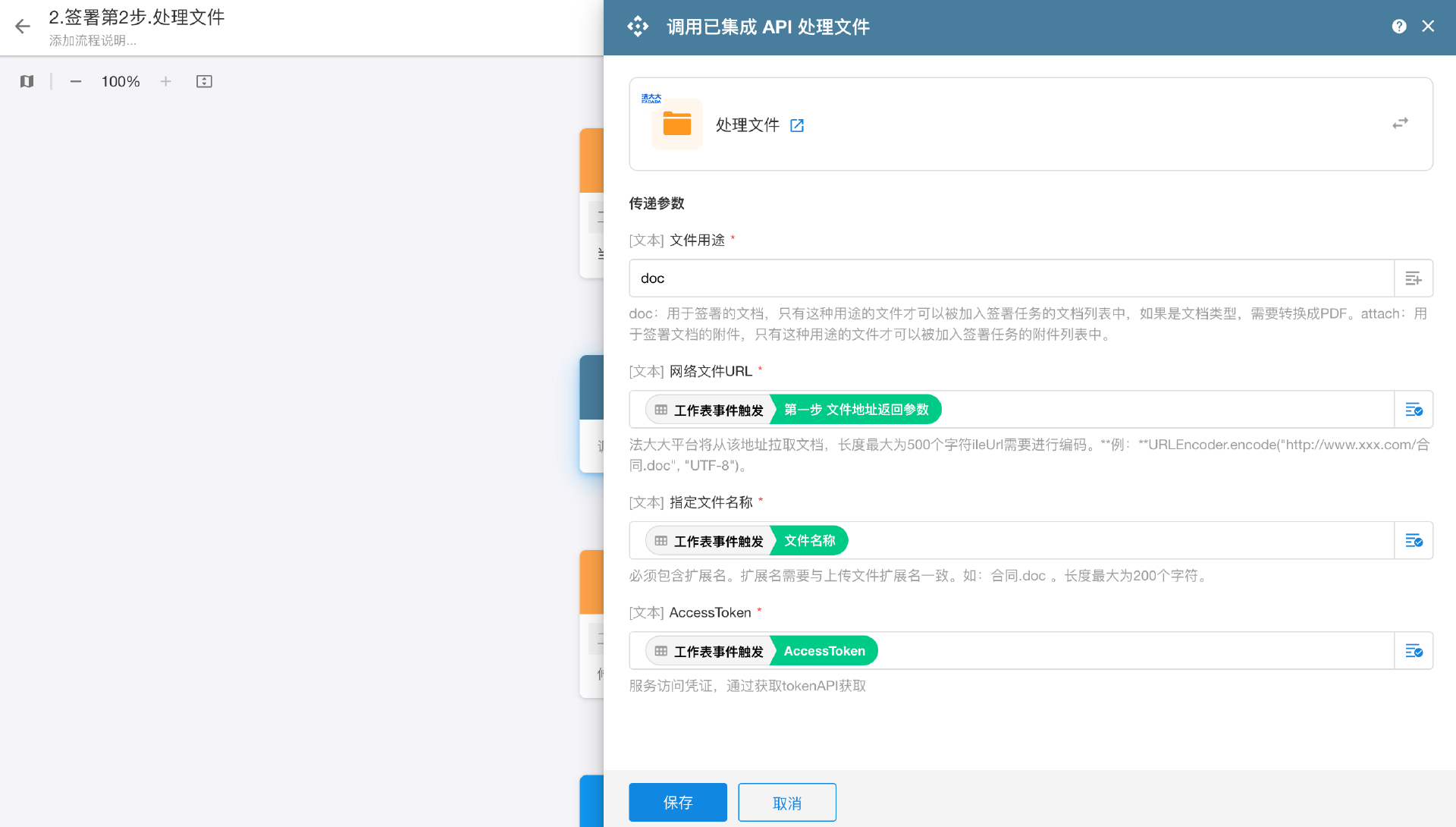The width and height of the screenshot is (1456, 827).
Task: Zoom out the canvas with minus icon
Action: pyautogui.click(x=76, y=81)
